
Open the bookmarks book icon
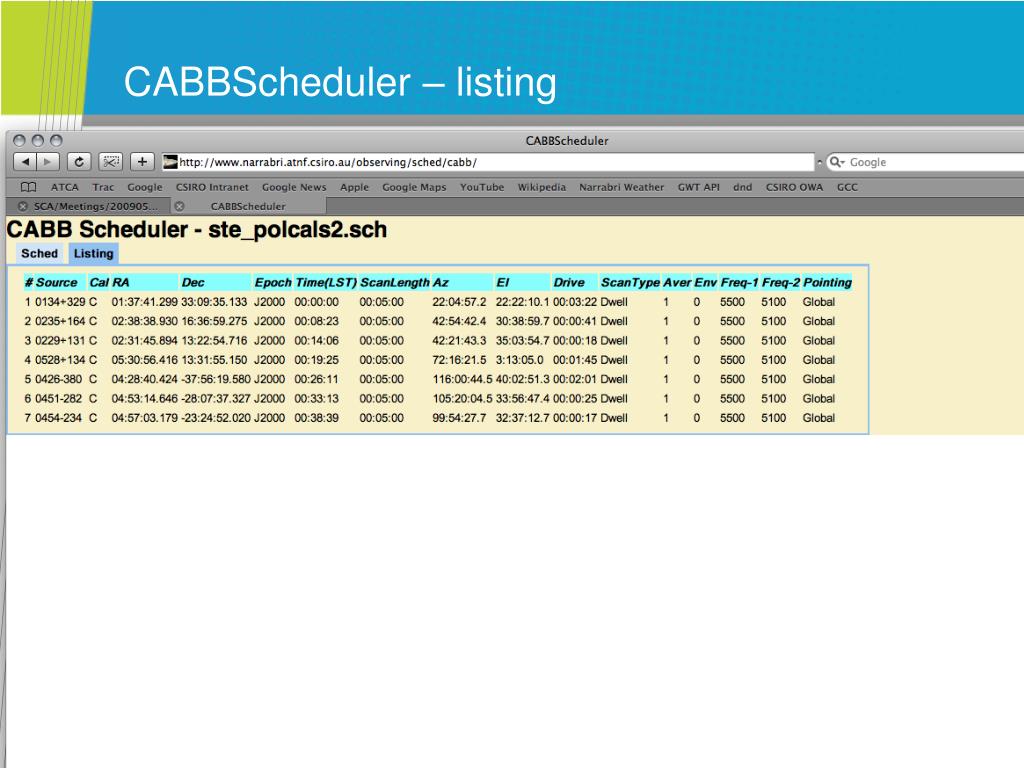click(x=28, y=187)
